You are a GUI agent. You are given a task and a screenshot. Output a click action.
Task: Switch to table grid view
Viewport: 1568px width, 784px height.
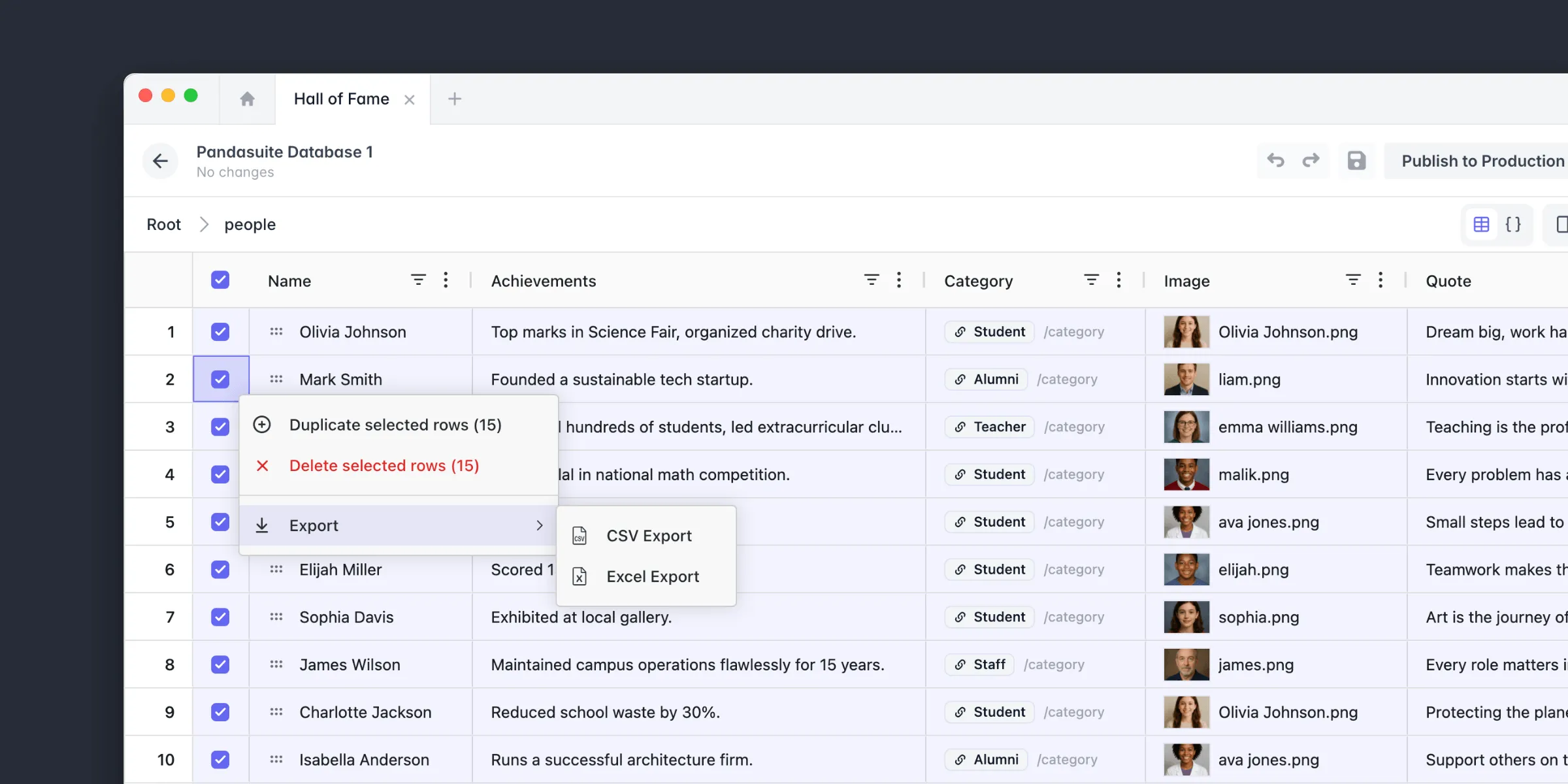click(x=1481, y=225)
